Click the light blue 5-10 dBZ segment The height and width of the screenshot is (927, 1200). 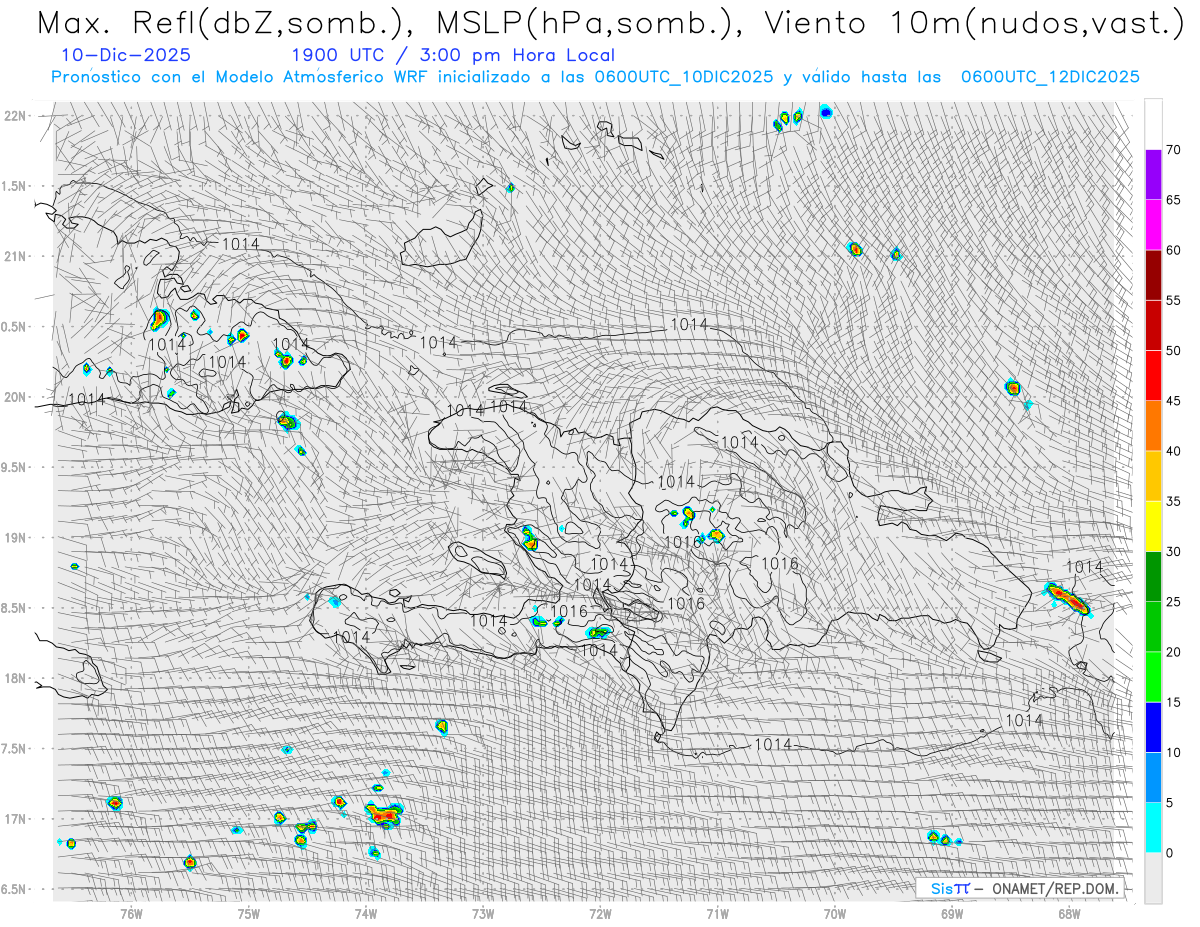[x=1153, y=777]
